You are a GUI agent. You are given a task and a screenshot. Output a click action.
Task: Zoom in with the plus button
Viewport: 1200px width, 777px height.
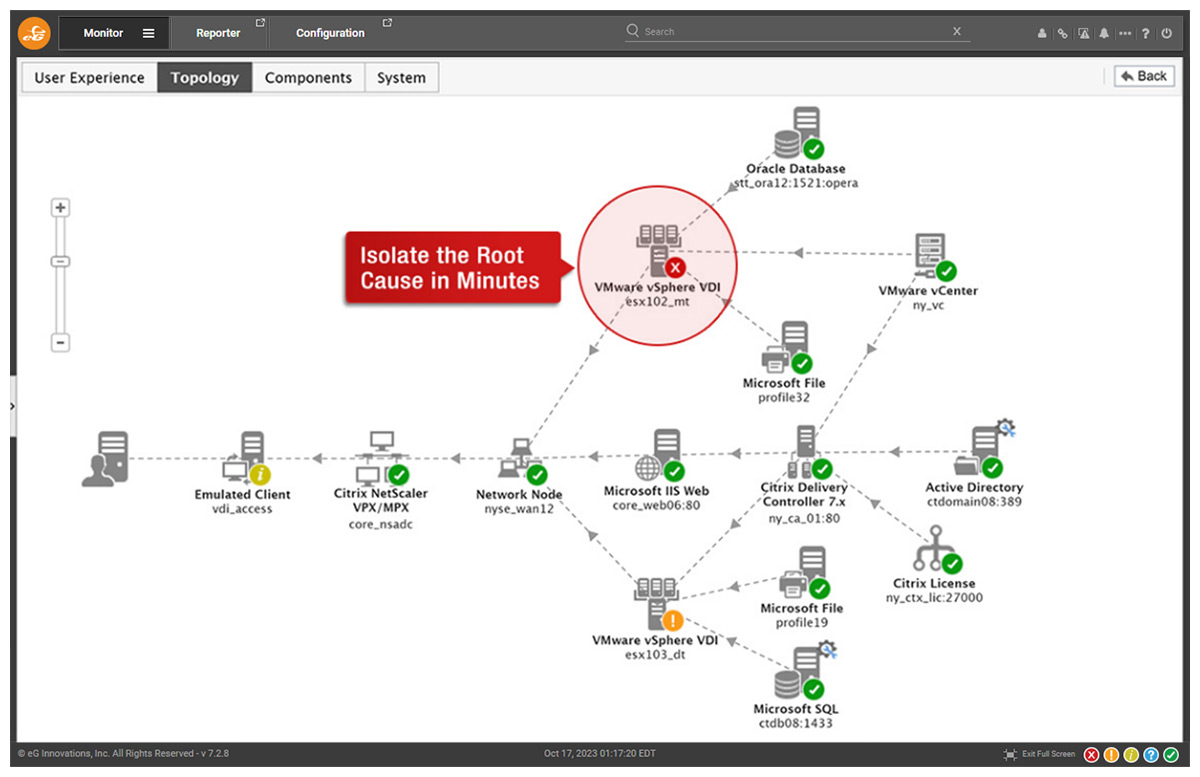click(60, 208)
